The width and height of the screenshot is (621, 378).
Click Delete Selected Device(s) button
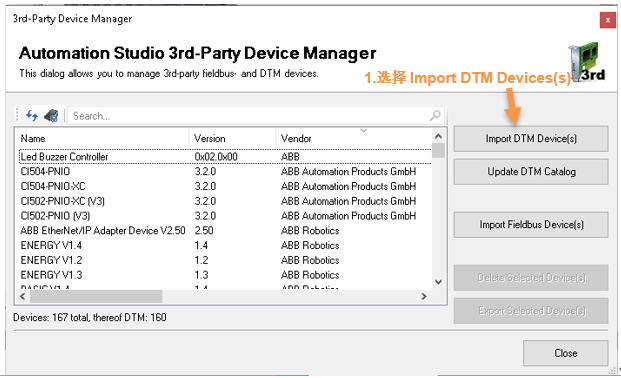(x=531, y=278)
